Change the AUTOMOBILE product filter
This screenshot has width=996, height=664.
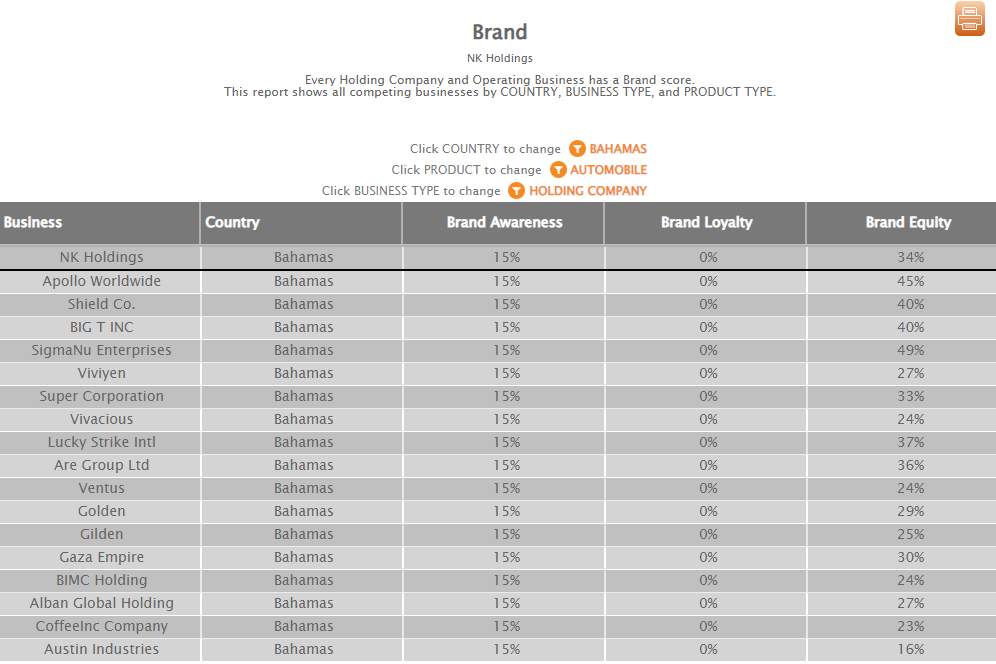608,170
